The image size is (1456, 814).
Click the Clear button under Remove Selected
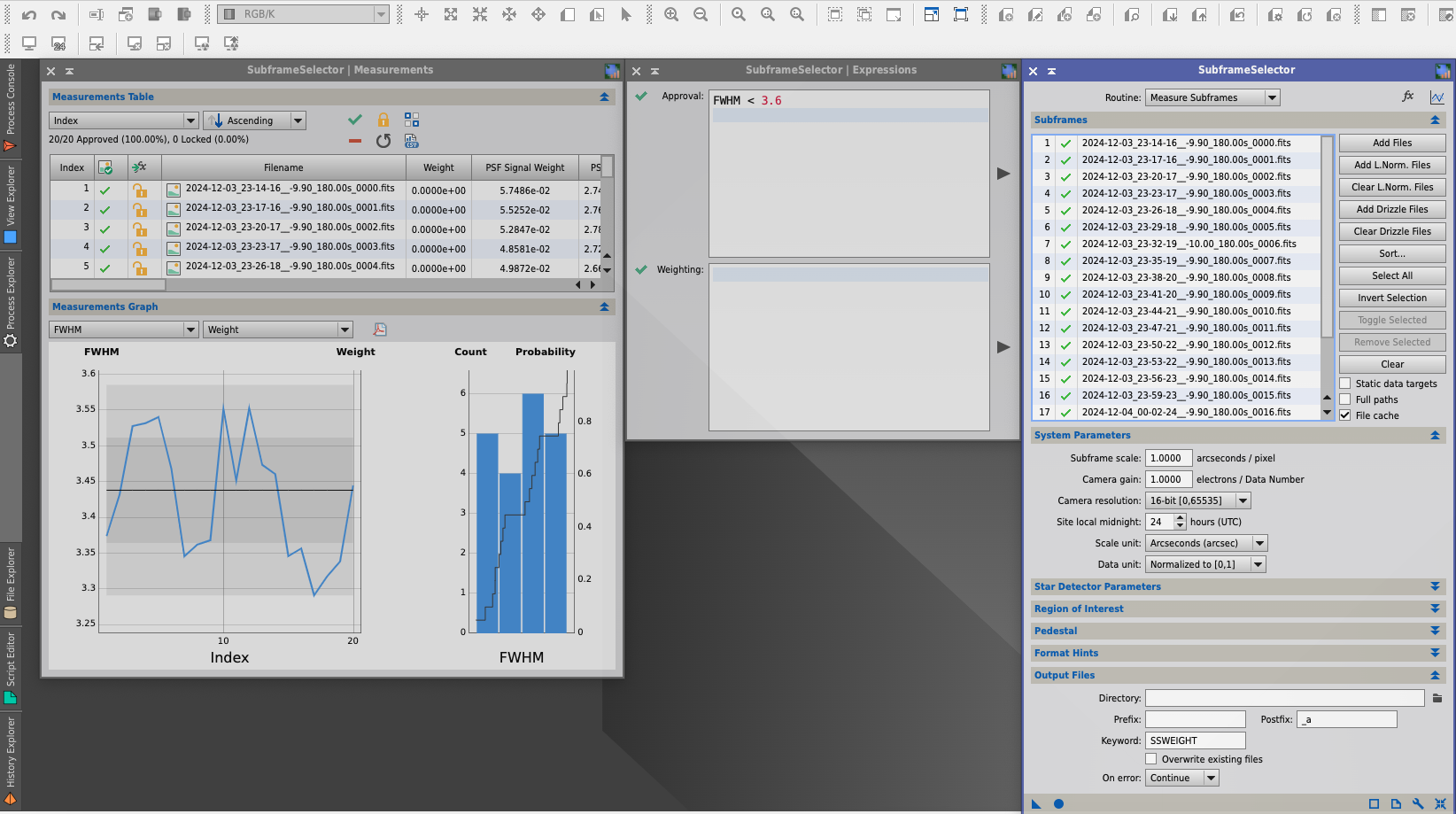tap(1392, 364)
